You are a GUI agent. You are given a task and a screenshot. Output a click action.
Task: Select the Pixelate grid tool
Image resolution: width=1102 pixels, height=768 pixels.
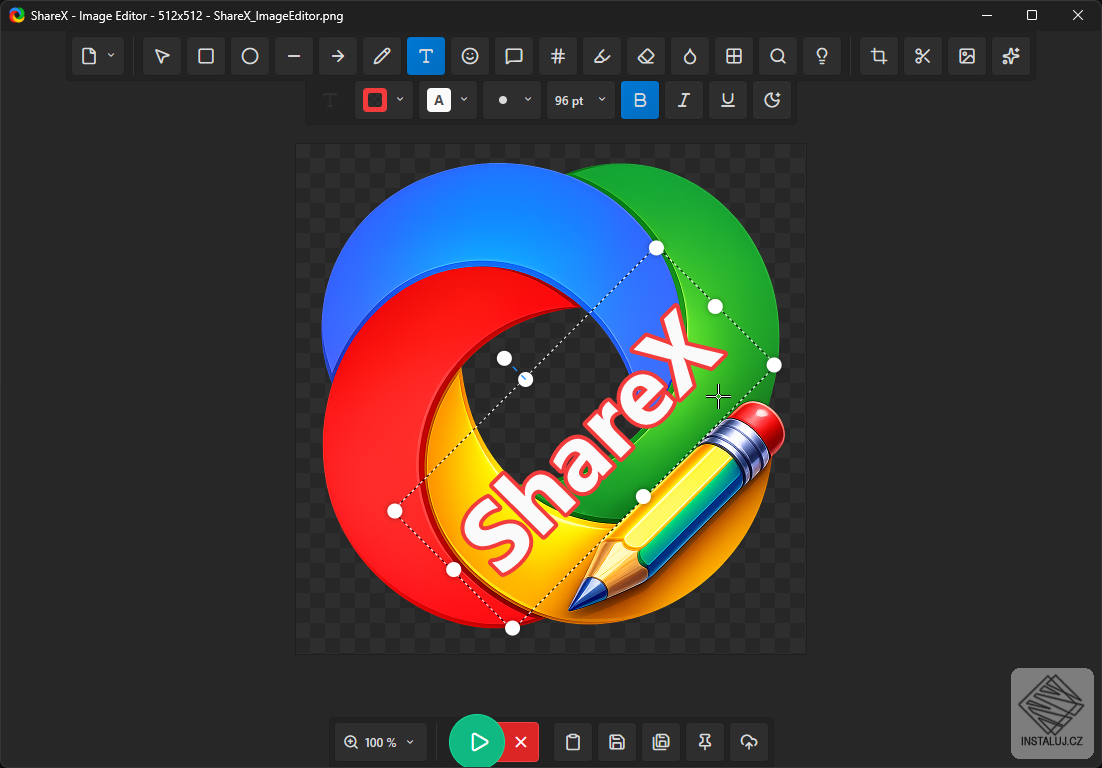734,56
